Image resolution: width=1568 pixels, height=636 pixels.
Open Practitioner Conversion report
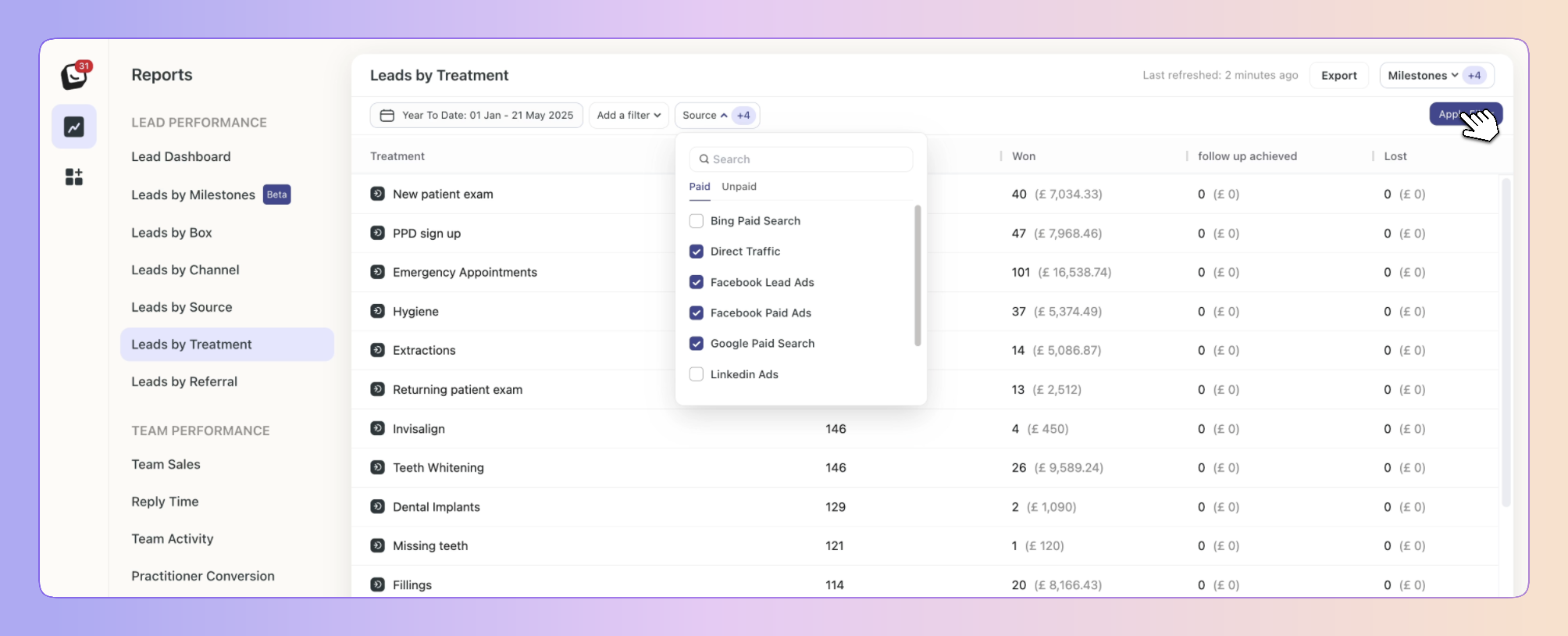coord(203,577)
